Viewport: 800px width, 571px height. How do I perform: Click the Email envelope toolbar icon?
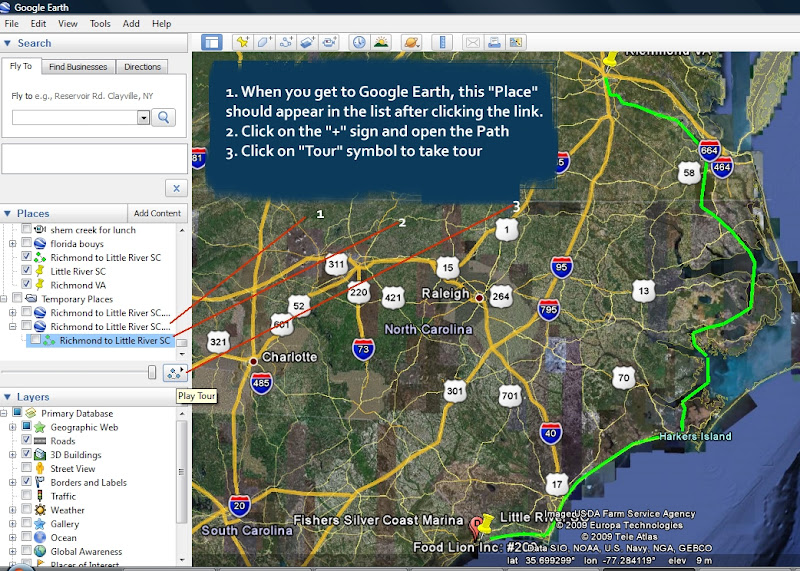point(472,42)
